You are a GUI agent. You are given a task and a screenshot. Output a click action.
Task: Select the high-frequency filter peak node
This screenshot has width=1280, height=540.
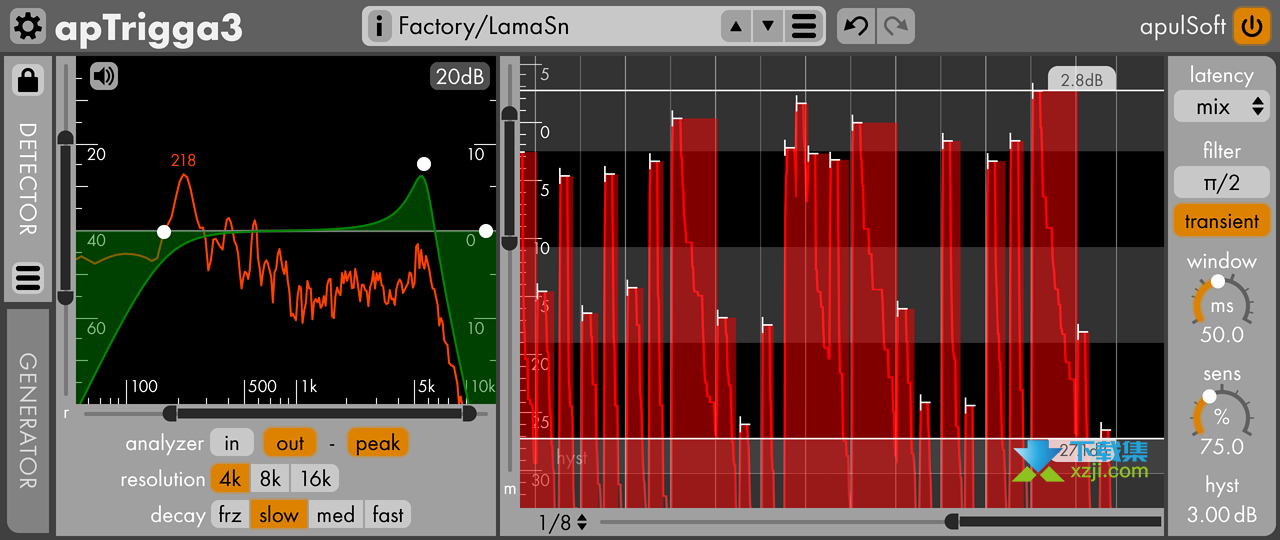[x=424, y=164]
